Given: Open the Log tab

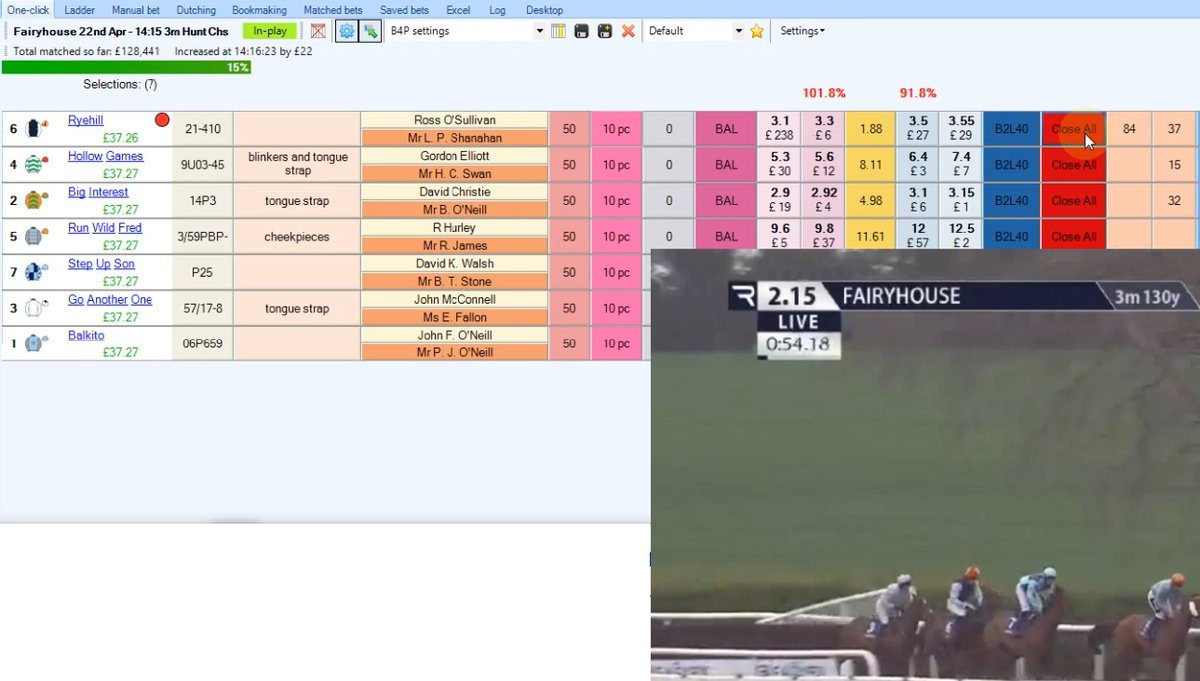Looking at the screenshot, I should [497, 9].
